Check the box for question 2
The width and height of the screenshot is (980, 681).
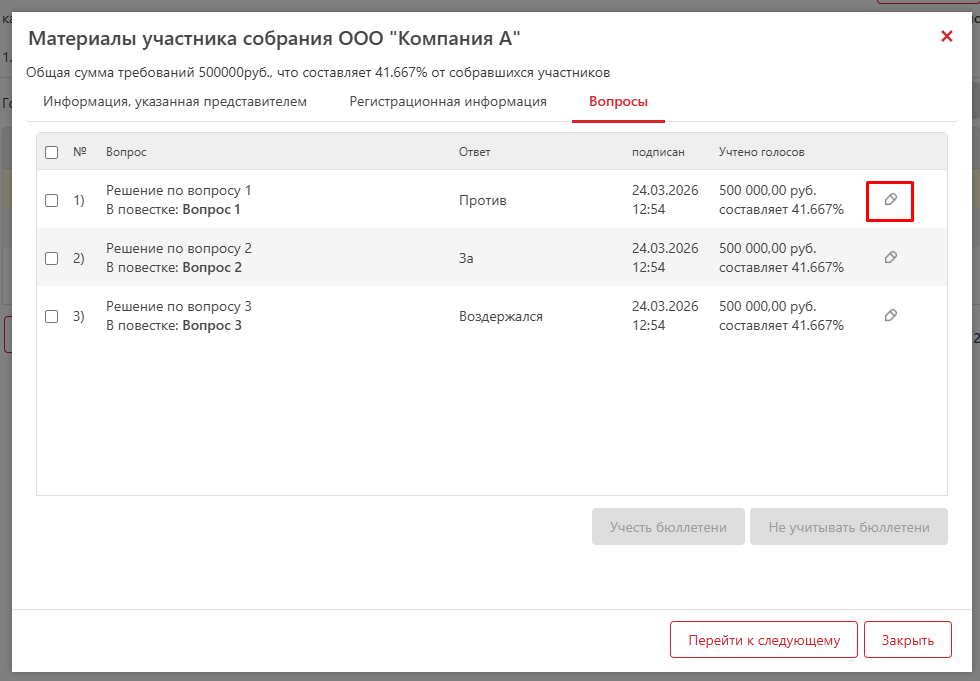pos(52,259)
